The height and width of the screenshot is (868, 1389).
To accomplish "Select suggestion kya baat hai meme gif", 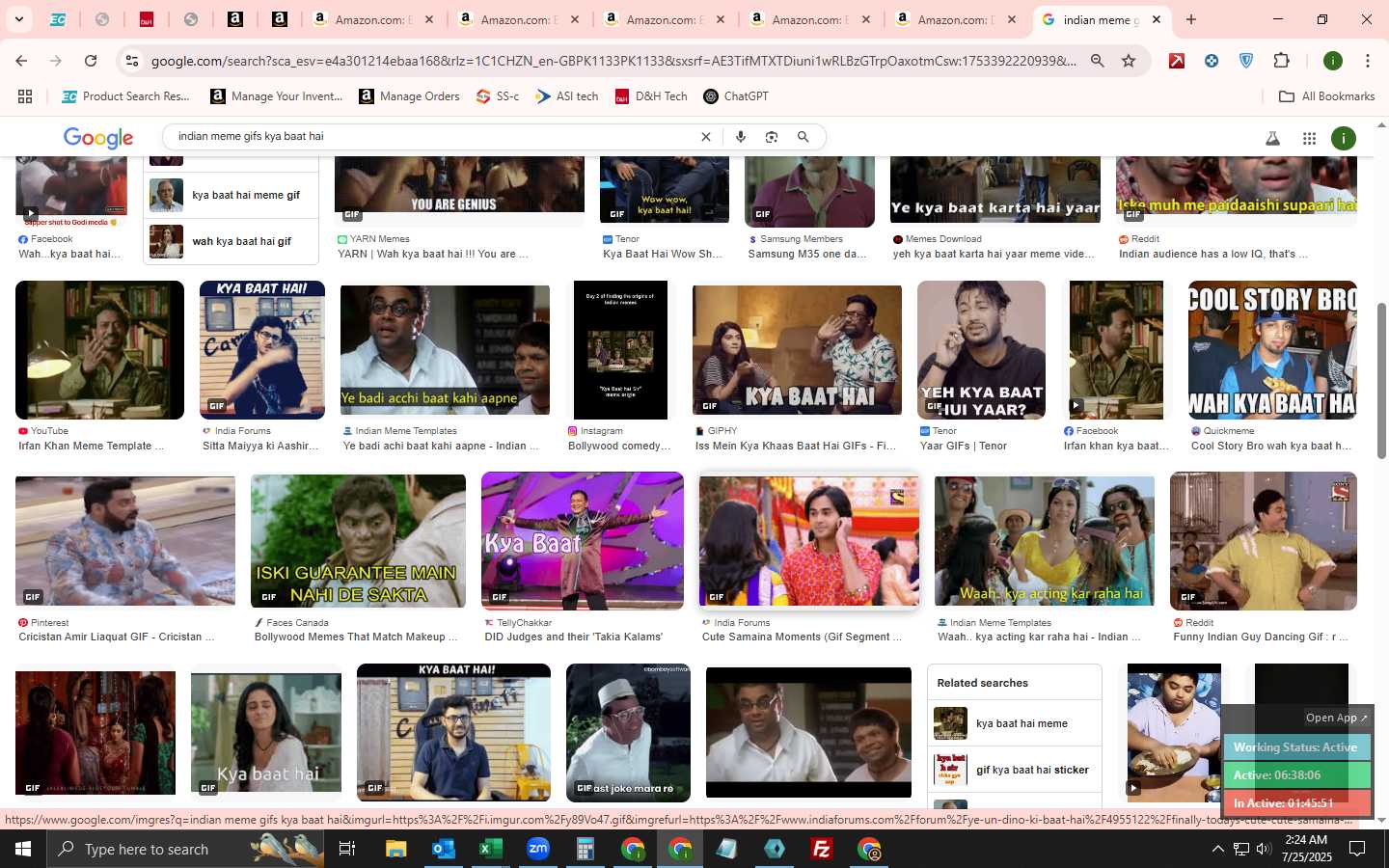I will tap(231, 195).
